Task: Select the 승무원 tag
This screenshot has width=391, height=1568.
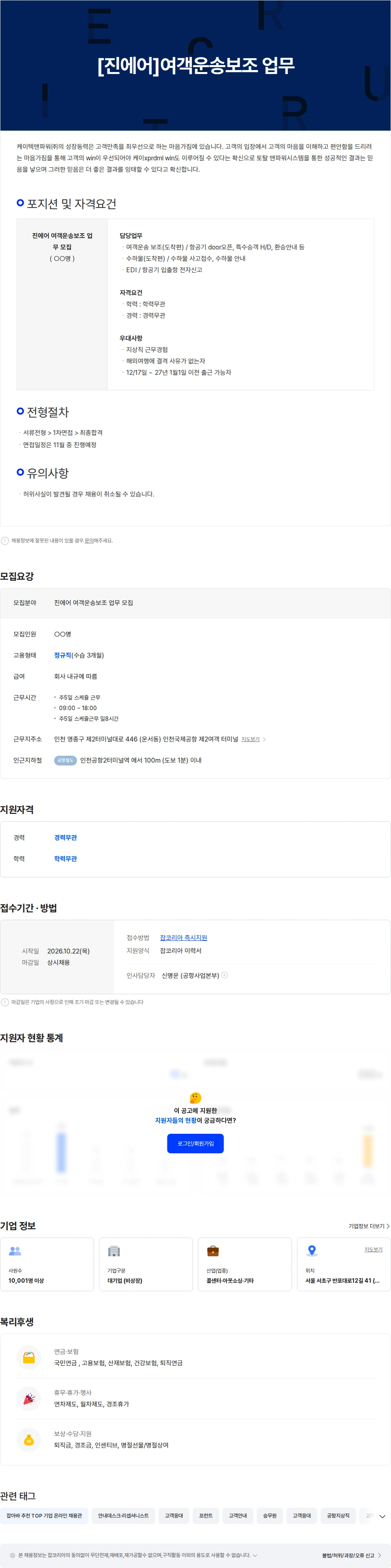Action: tap(270, 1516)
